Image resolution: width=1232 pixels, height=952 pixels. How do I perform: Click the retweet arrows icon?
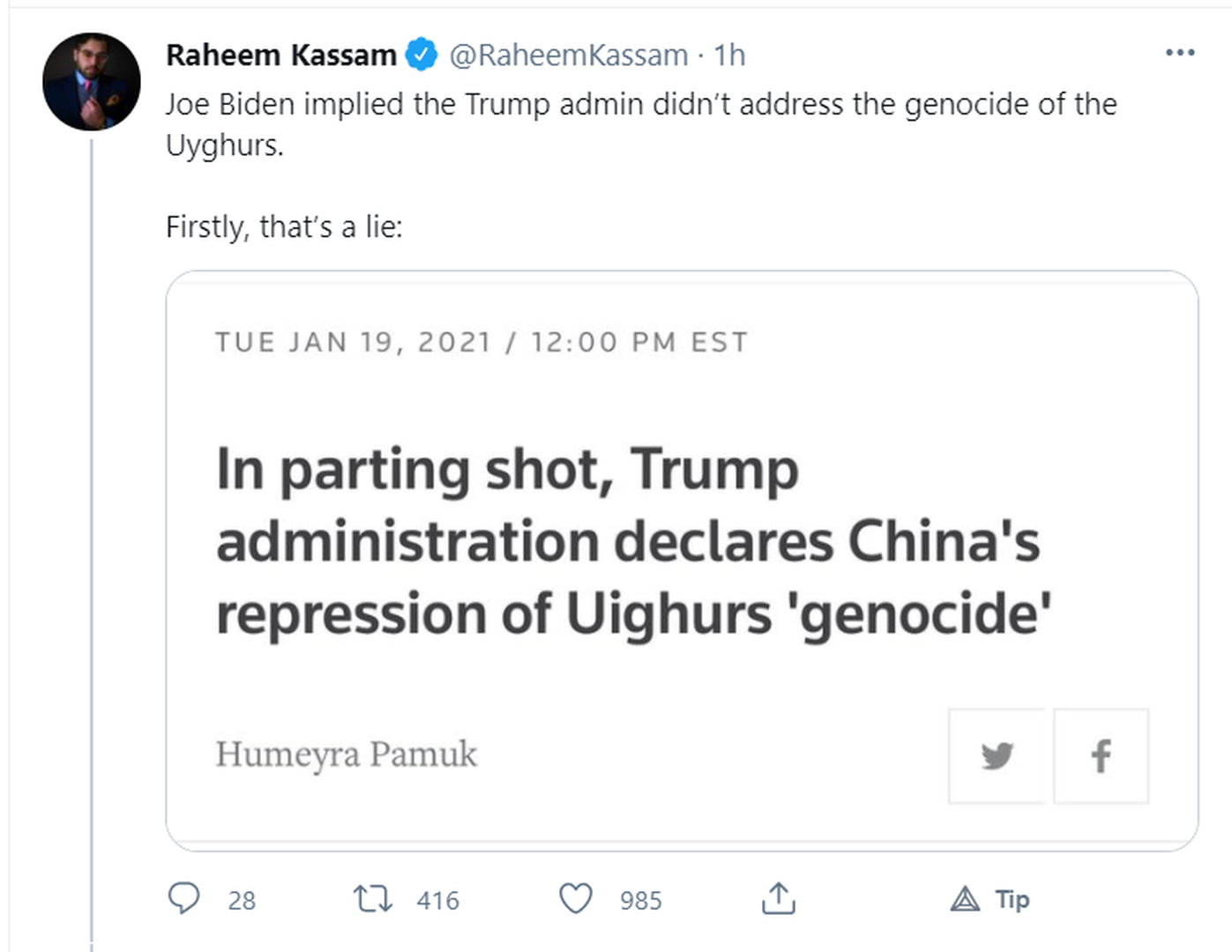pyautogui.click(x=372, y=899)
